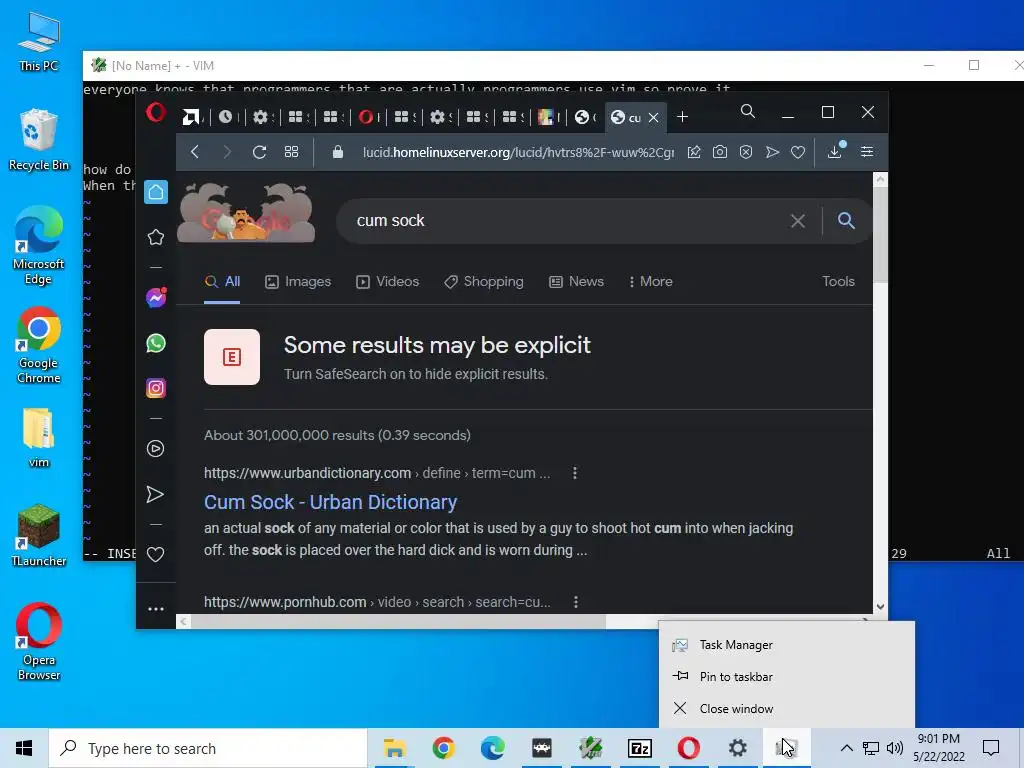Open three-dot menu beside second result URL
The width and height of the screenshot is (1024, 768).
[575, 602]
